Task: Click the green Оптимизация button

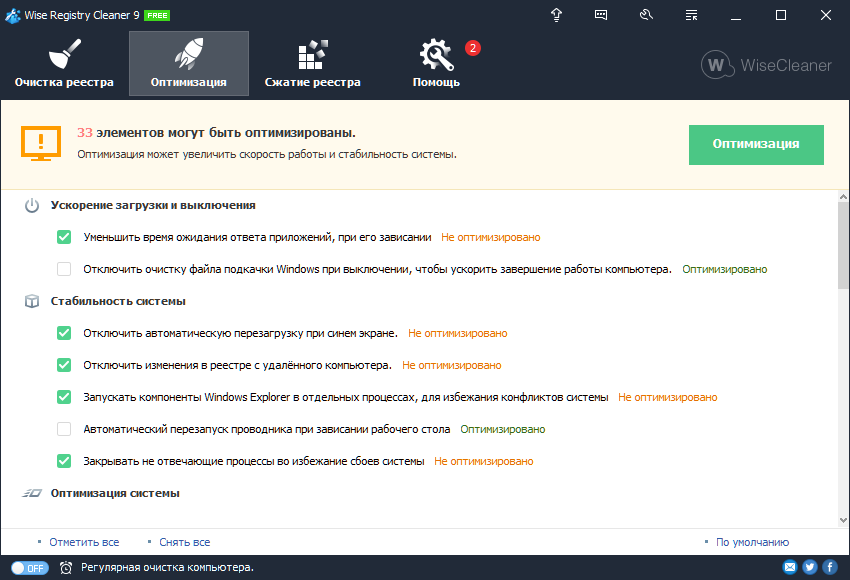Action: pos(756,145)
